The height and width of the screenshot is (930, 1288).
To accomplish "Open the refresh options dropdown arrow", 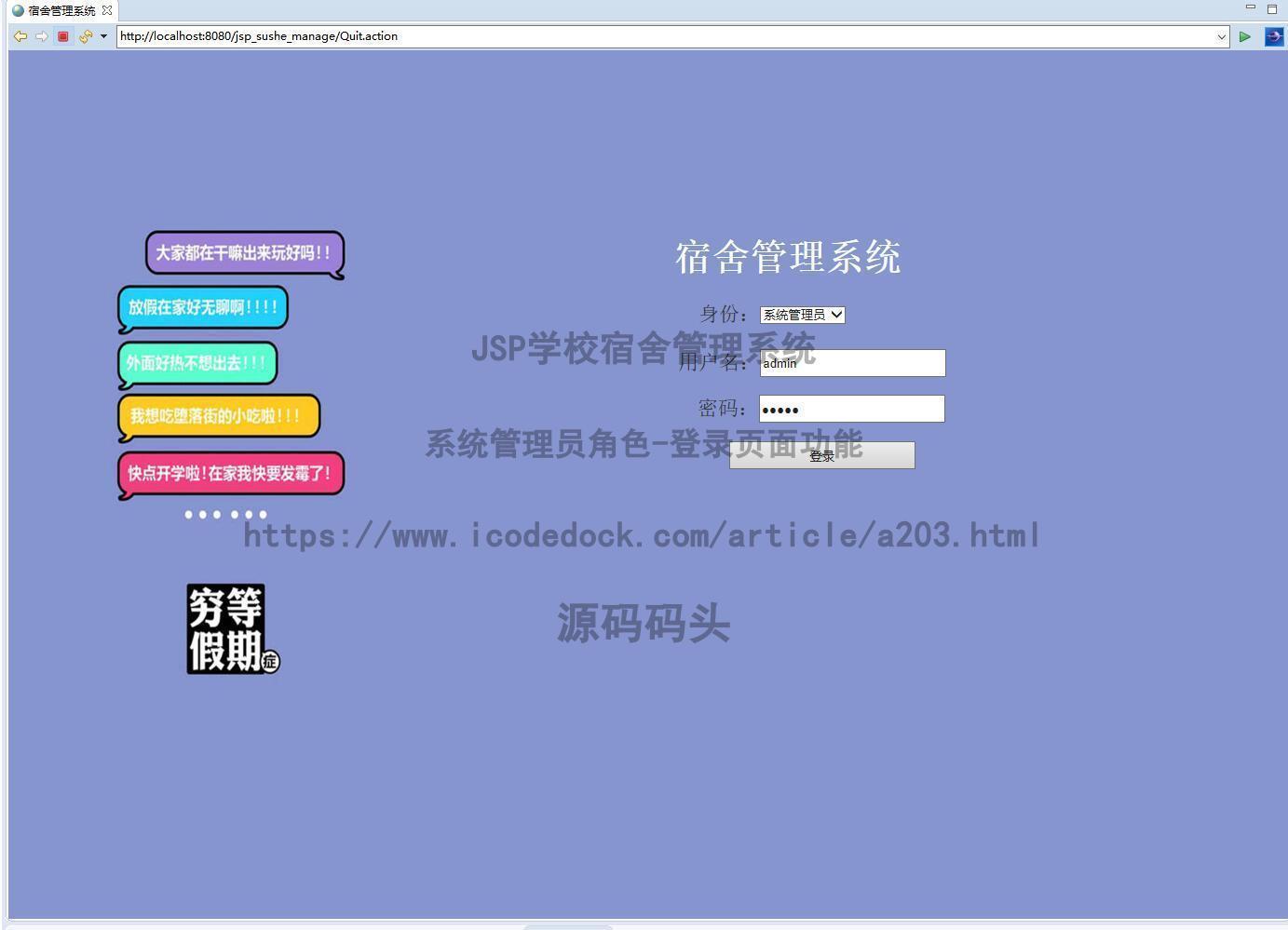I will [103, 36].
